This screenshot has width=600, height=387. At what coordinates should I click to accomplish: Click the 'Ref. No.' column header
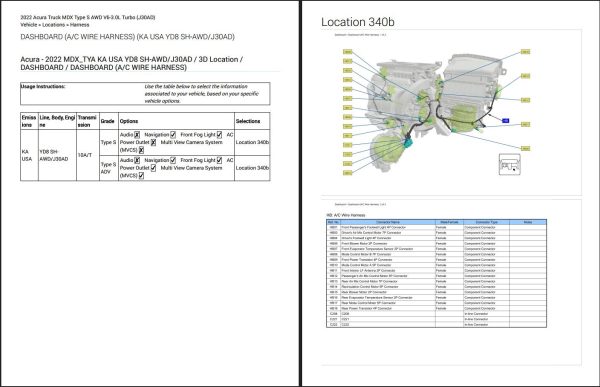point(333,222)
